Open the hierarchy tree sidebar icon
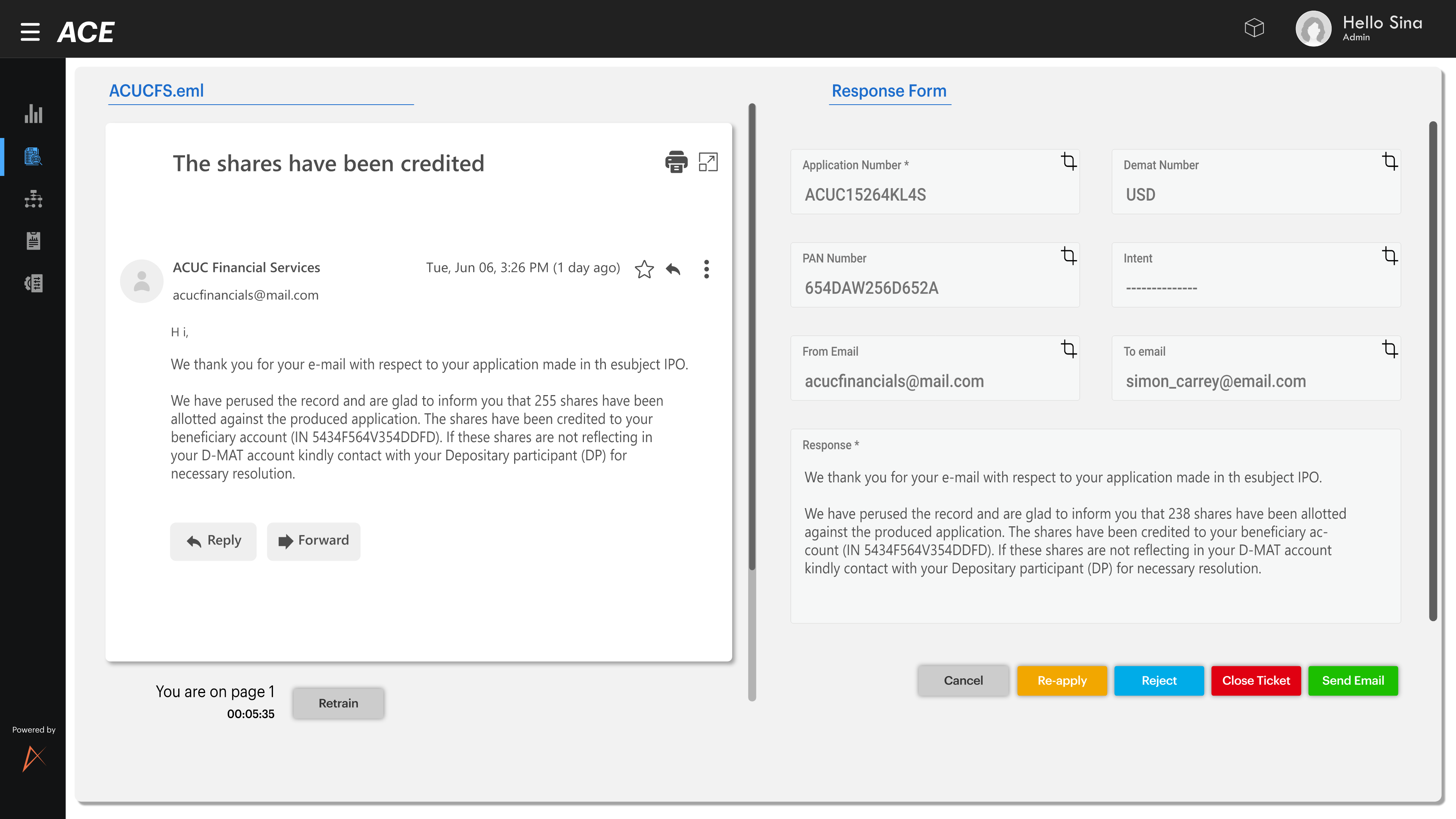1456x819 pixels. click(33, 199)
